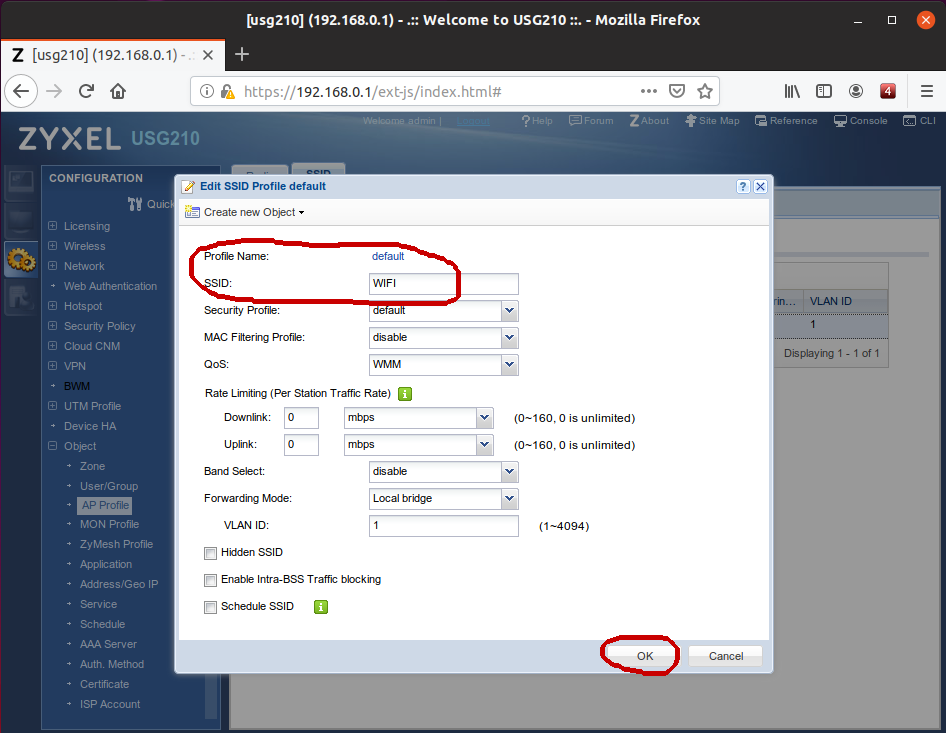Enable the Hidden SSID checkbox
946x733 pixels.
coord(210,553)
